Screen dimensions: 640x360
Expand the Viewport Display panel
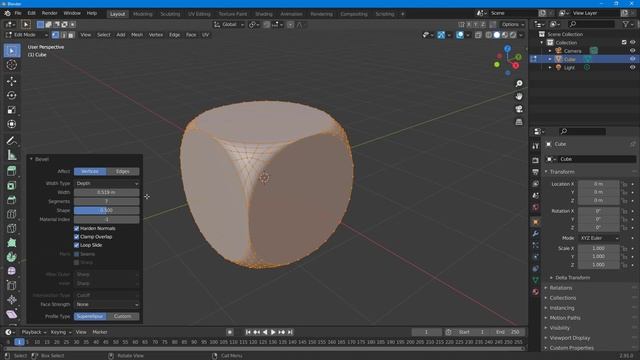[x=569, y=338]
